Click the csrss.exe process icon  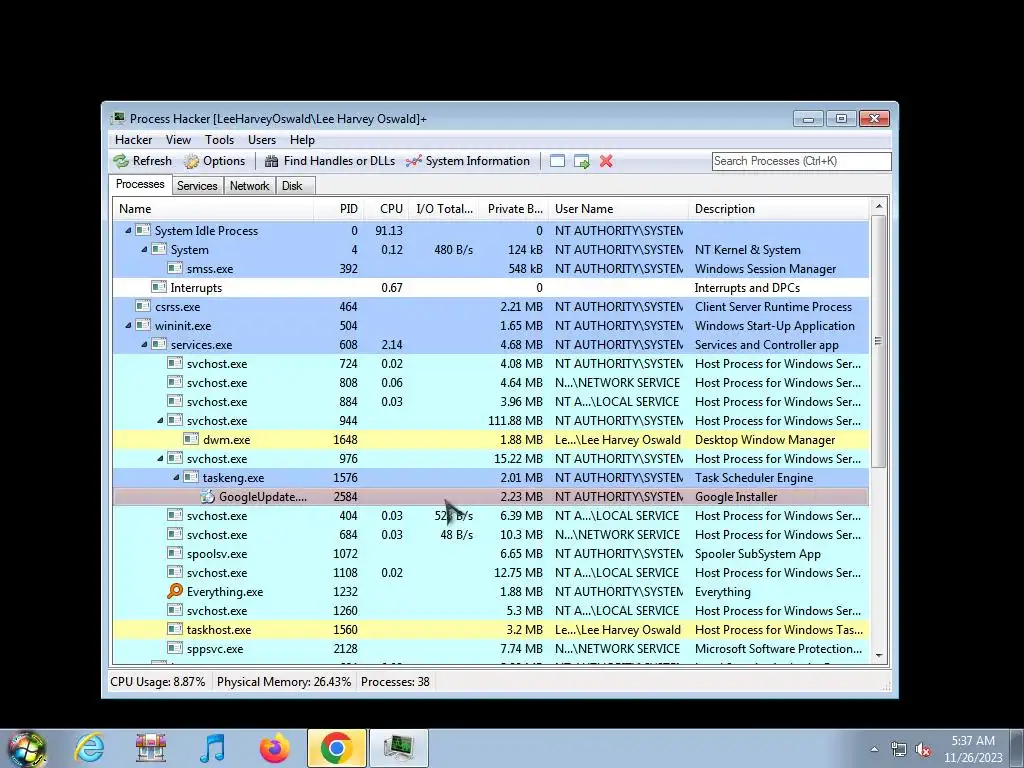pos(143,306)
